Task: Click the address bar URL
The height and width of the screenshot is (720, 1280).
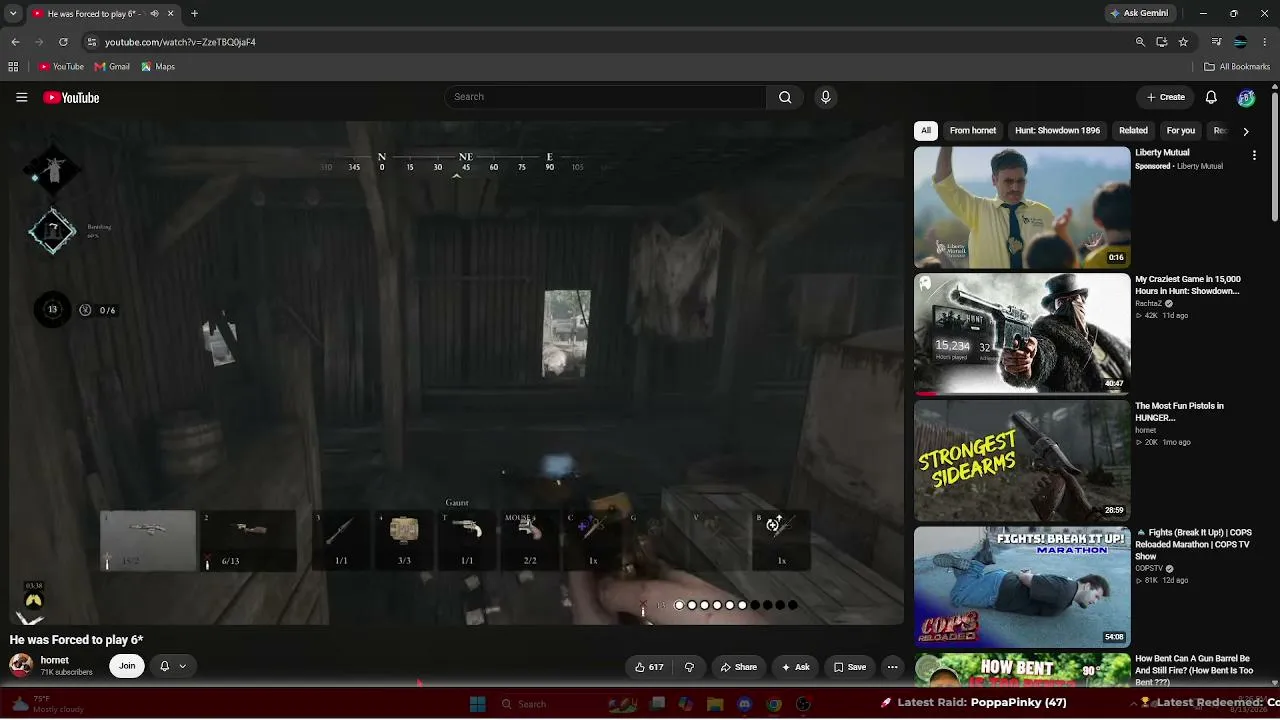Action: pyautogui.click(x=180, y=42)
